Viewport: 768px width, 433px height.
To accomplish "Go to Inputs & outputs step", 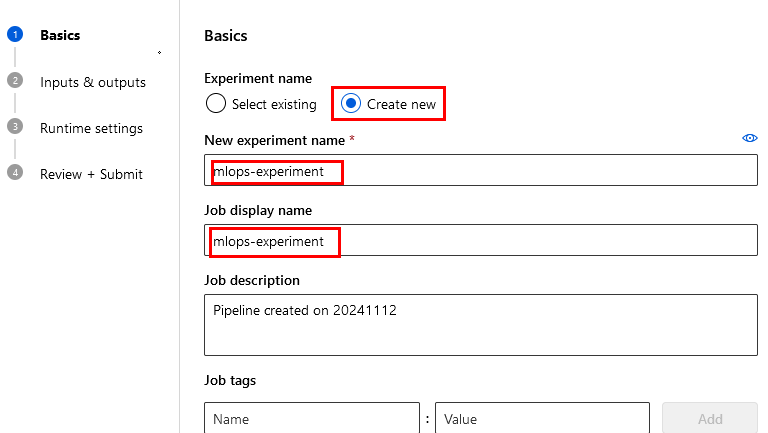I will [93, 82].
